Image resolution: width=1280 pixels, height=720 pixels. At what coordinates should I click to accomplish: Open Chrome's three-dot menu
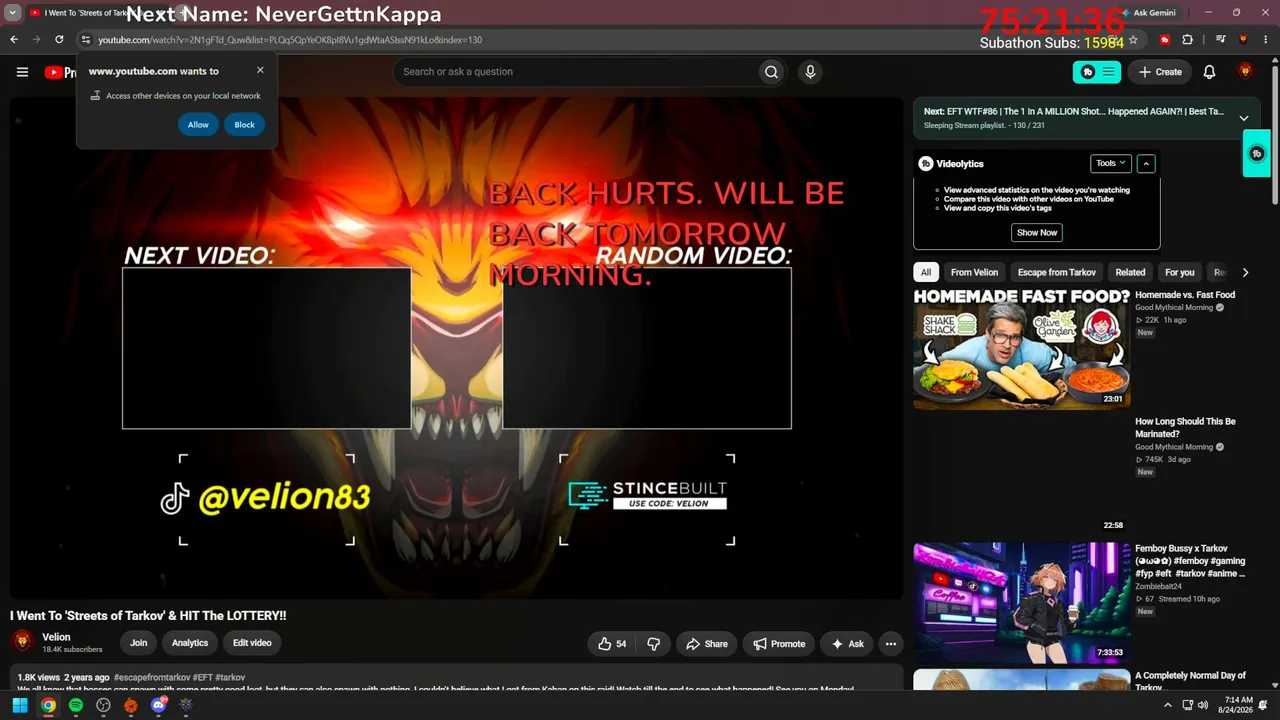pyautogui.click(x=1267, y=40)
